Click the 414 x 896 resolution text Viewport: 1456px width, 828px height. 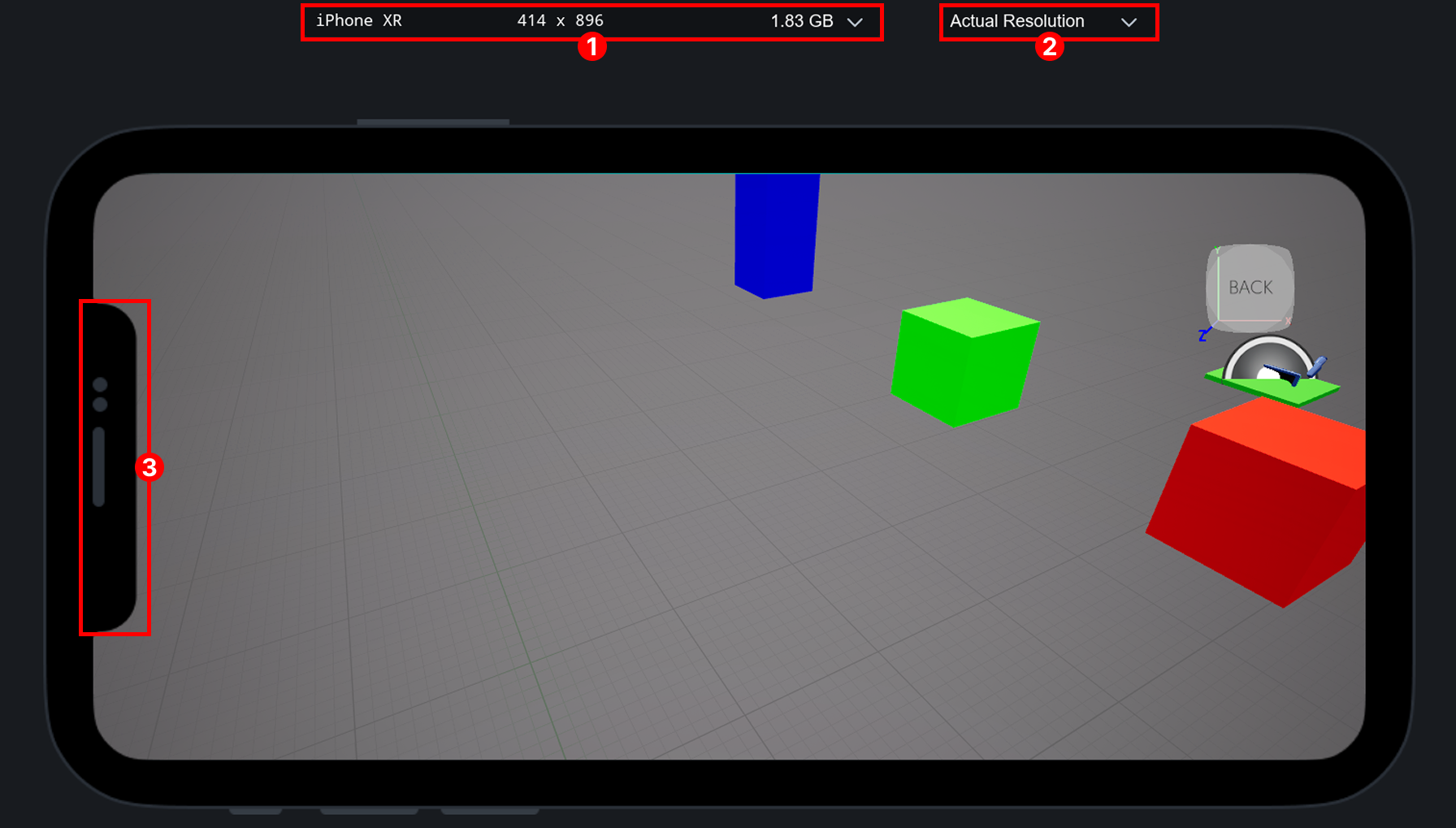pos(560,21)
